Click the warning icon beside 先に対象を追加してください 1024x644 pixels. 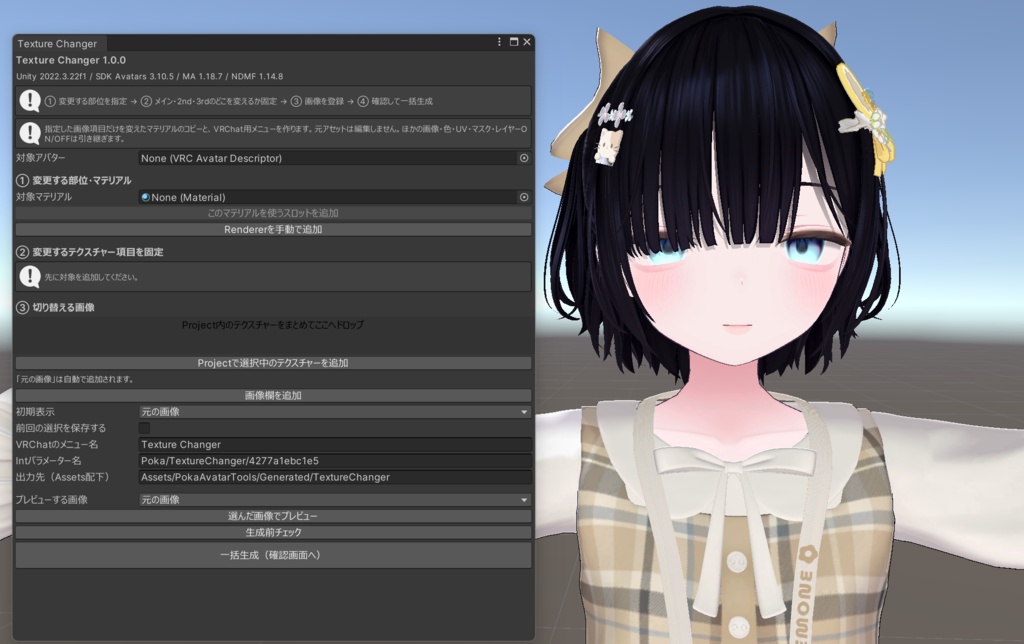(30, 276)
